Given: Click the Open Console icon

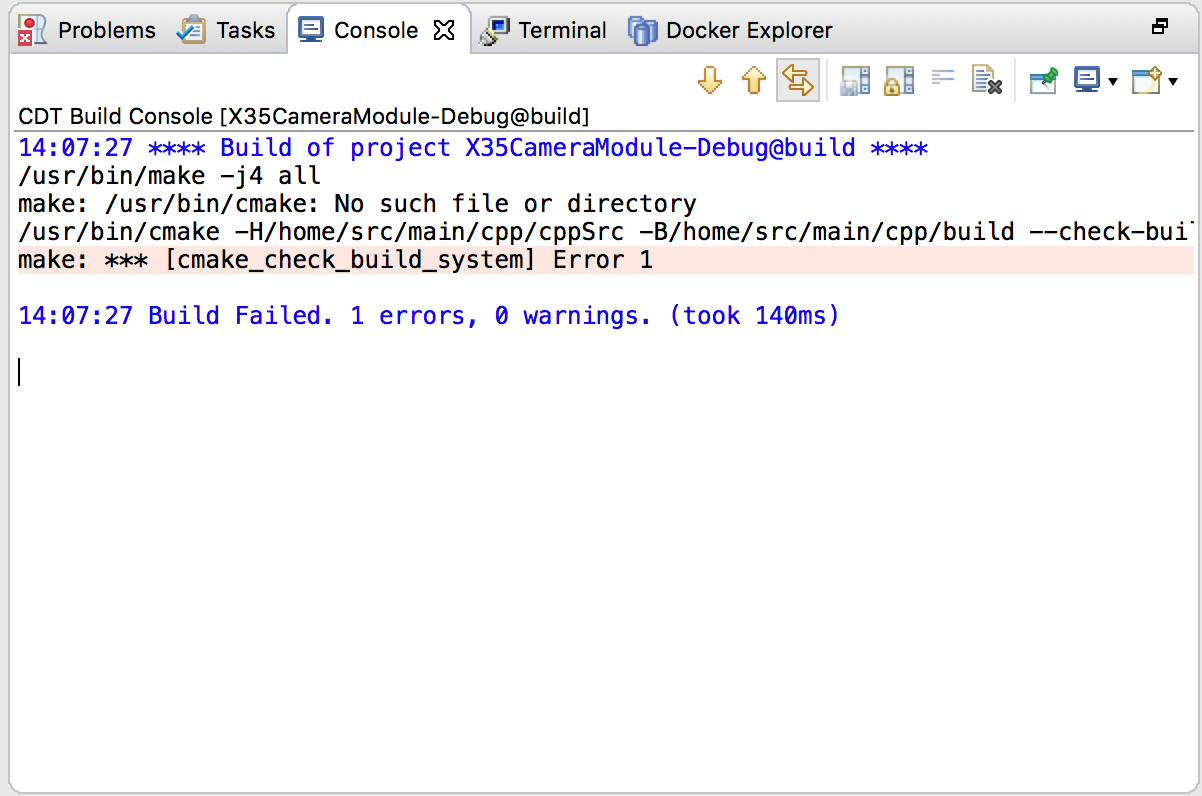Looking at the screenshot, I should click(x=1145, y=81).
